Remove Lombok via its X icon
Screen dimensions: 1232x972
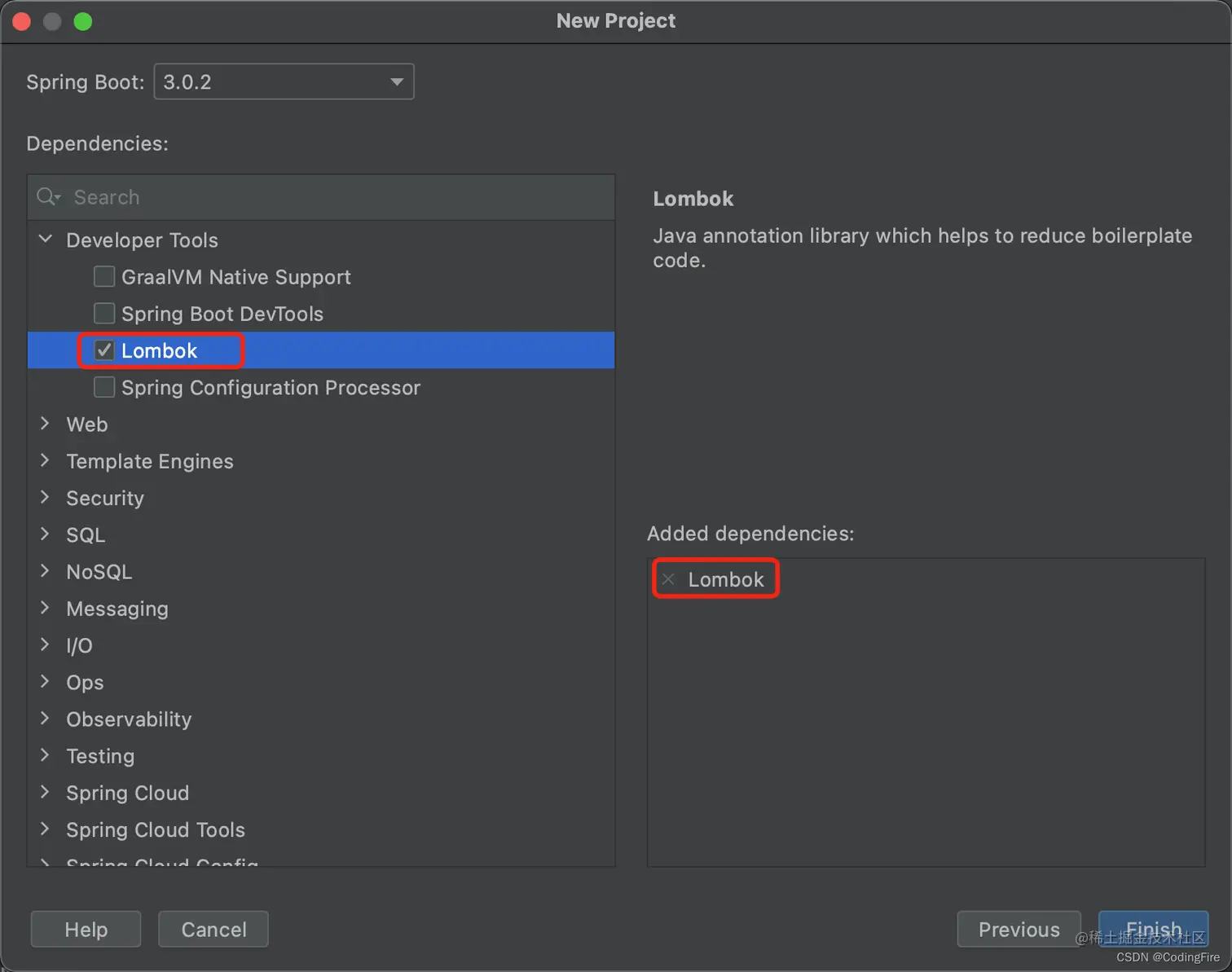click(x=668, y=579)
